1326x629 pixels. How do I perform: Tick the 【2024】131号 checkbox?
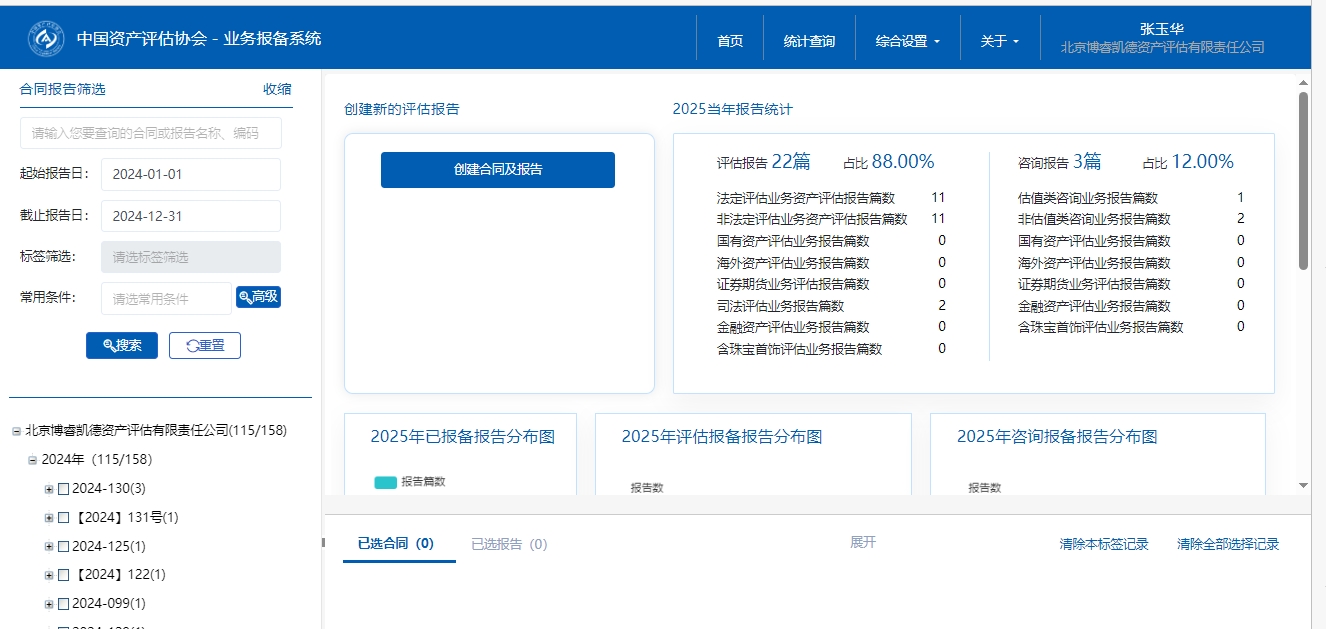63,518
